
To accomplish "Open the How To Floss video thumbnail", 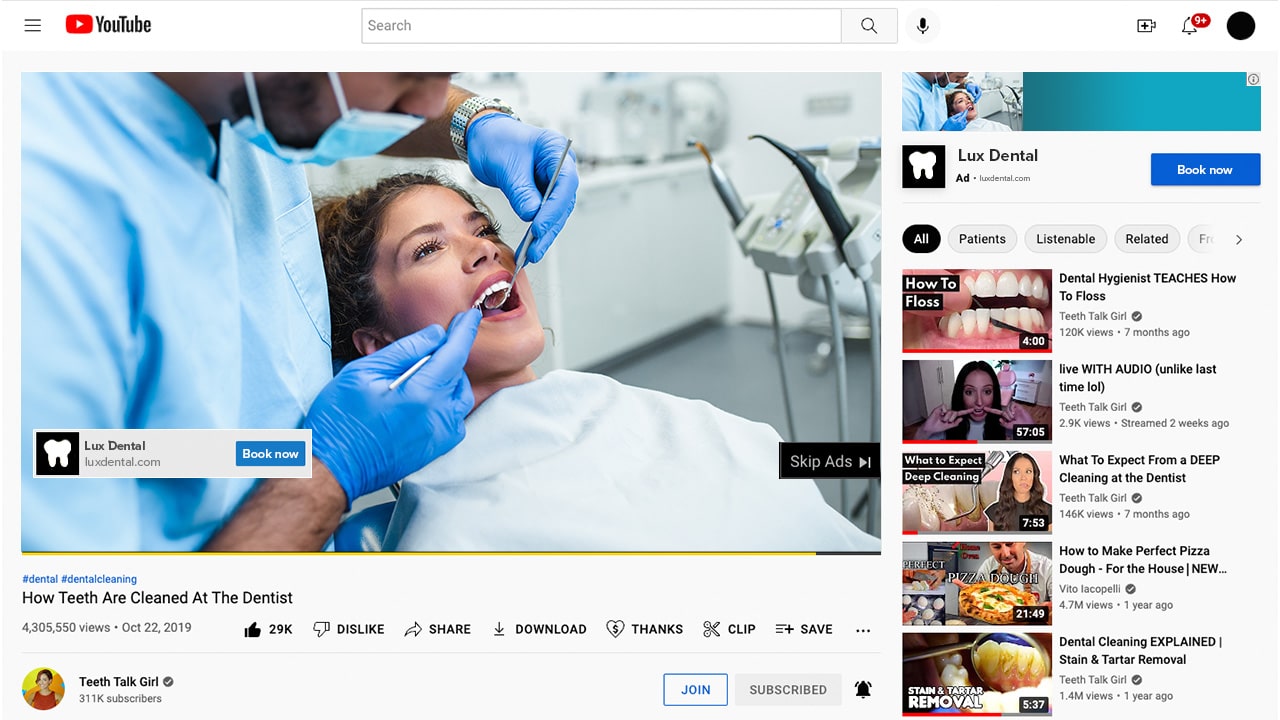I will pos(976,310).
